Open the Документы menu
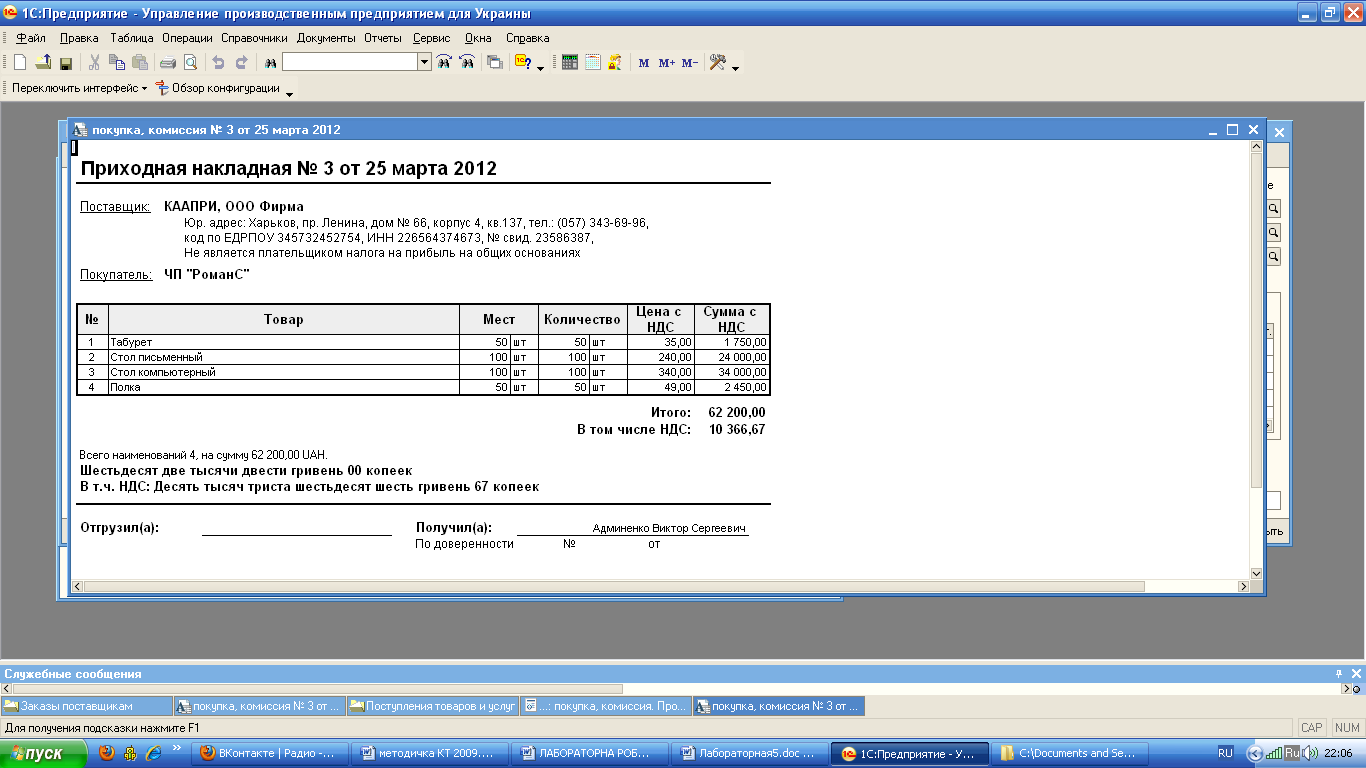1366x768 pixels. [326, 38]
